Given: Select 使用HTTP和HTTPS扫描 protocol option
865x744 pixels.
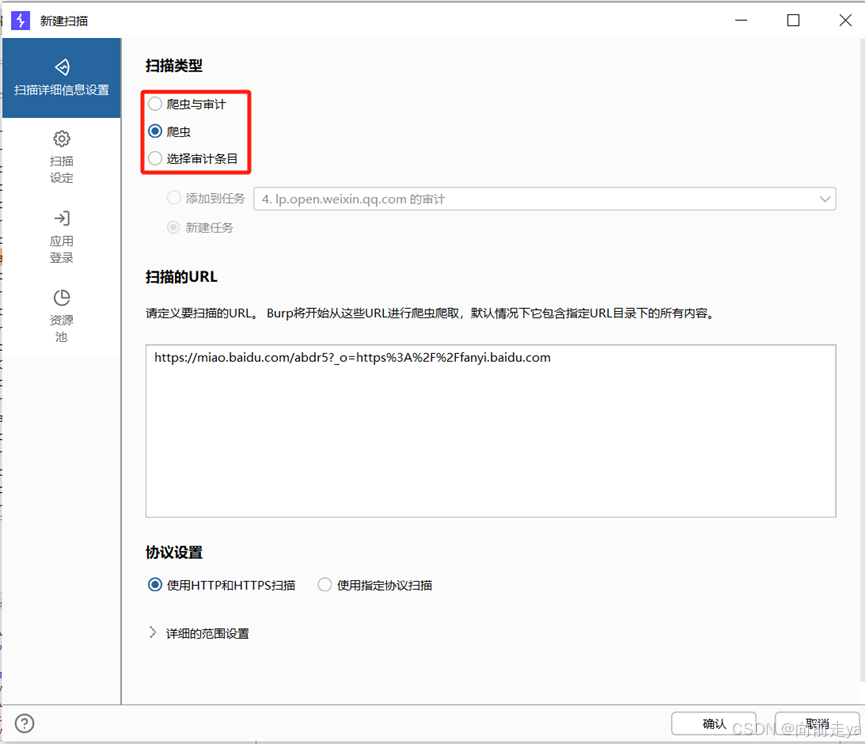Looking at the screenshot, I should pos(222,585).
